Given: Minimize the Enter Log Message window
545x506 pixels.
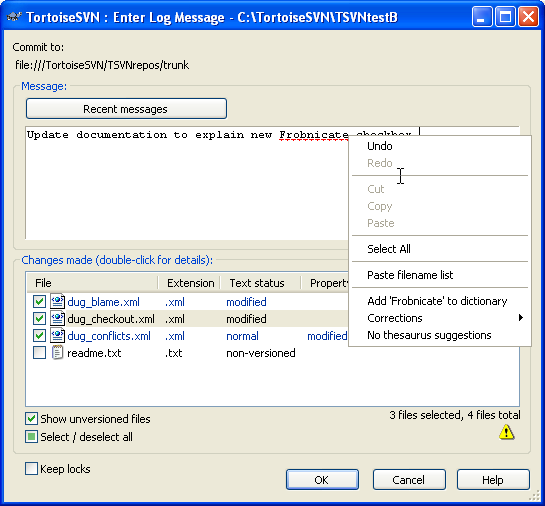Looking at the screenshot, I should [482, 16].
